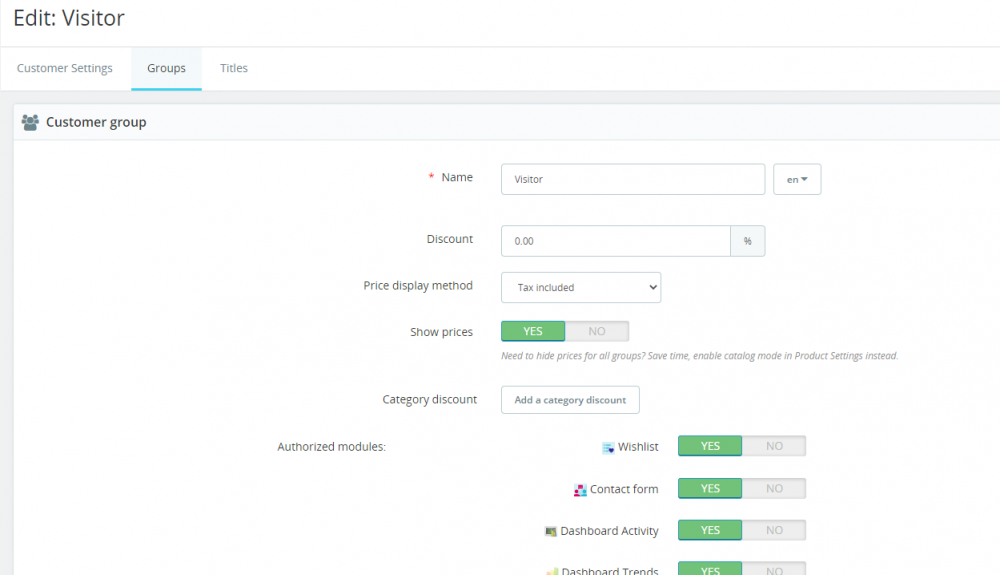The width and height of the screenshot is (1000, 575).
Task: Set Show prices to NO
Action: point(597,331)
